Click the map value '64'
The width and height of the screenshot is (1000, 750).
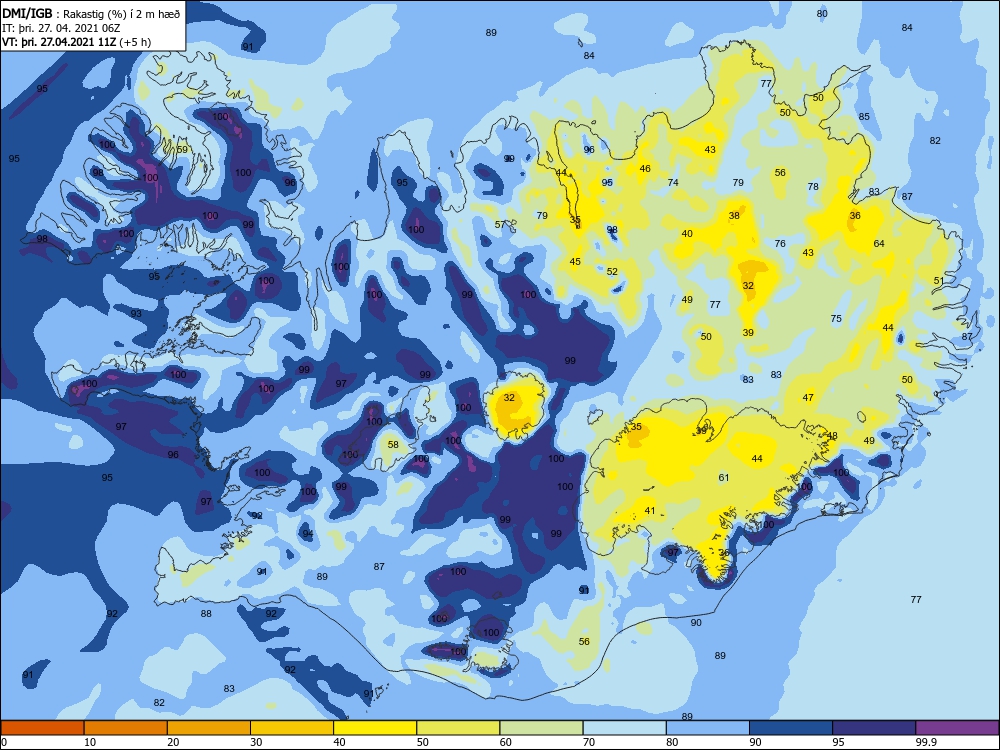coord(879,244)
